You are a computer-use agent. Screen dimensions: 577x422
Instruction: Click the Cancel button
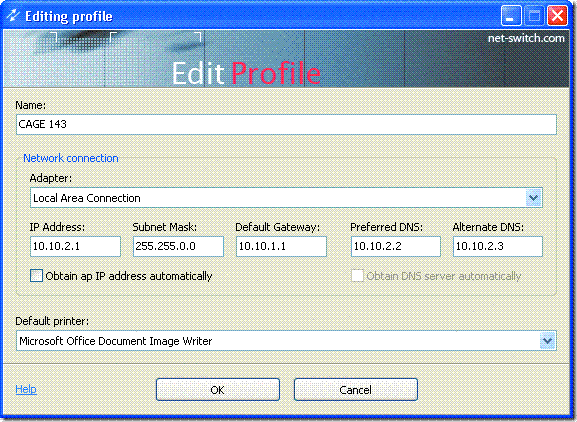point(355,390)
